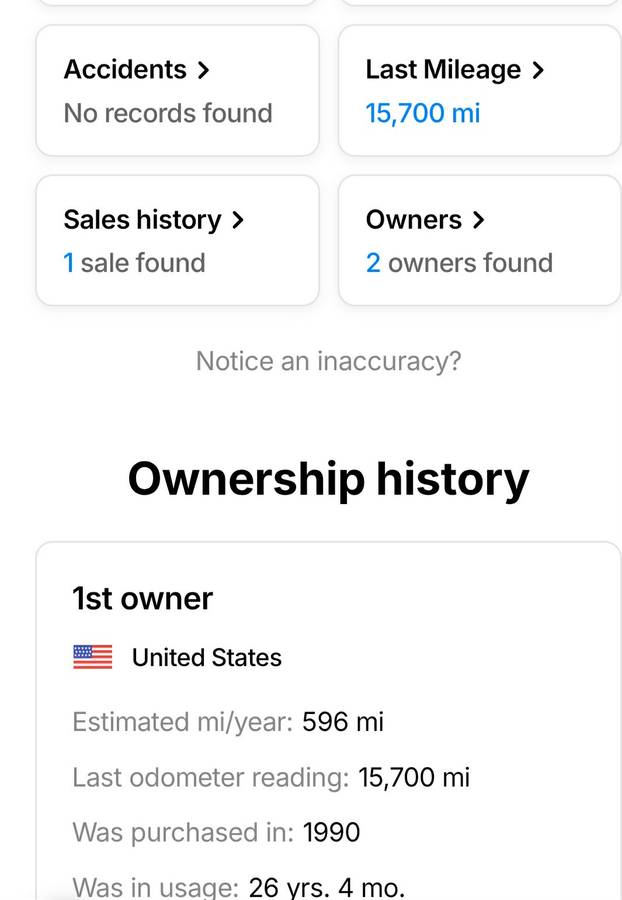The width and height of the screenshot is (622, 900).
Task: Open the Sales history card title
Action: (x=142, y=220)
